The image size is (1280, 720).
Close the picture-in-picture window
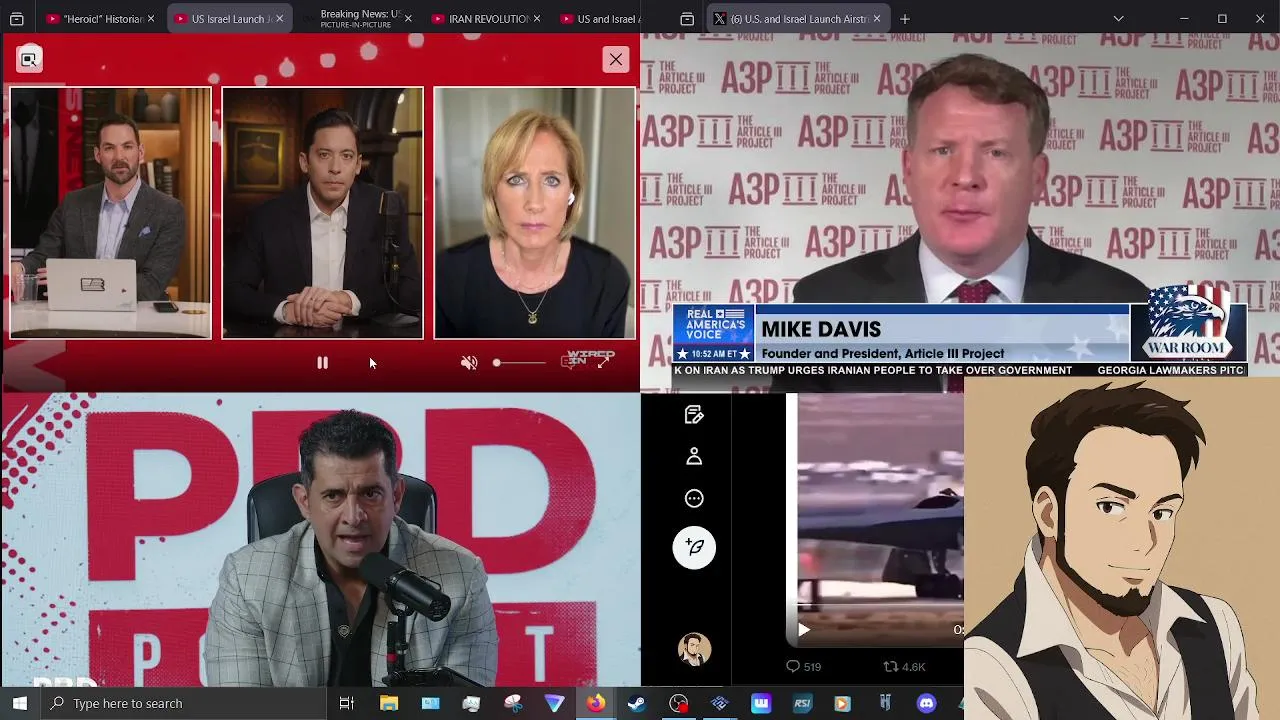(x=616, y=59)
